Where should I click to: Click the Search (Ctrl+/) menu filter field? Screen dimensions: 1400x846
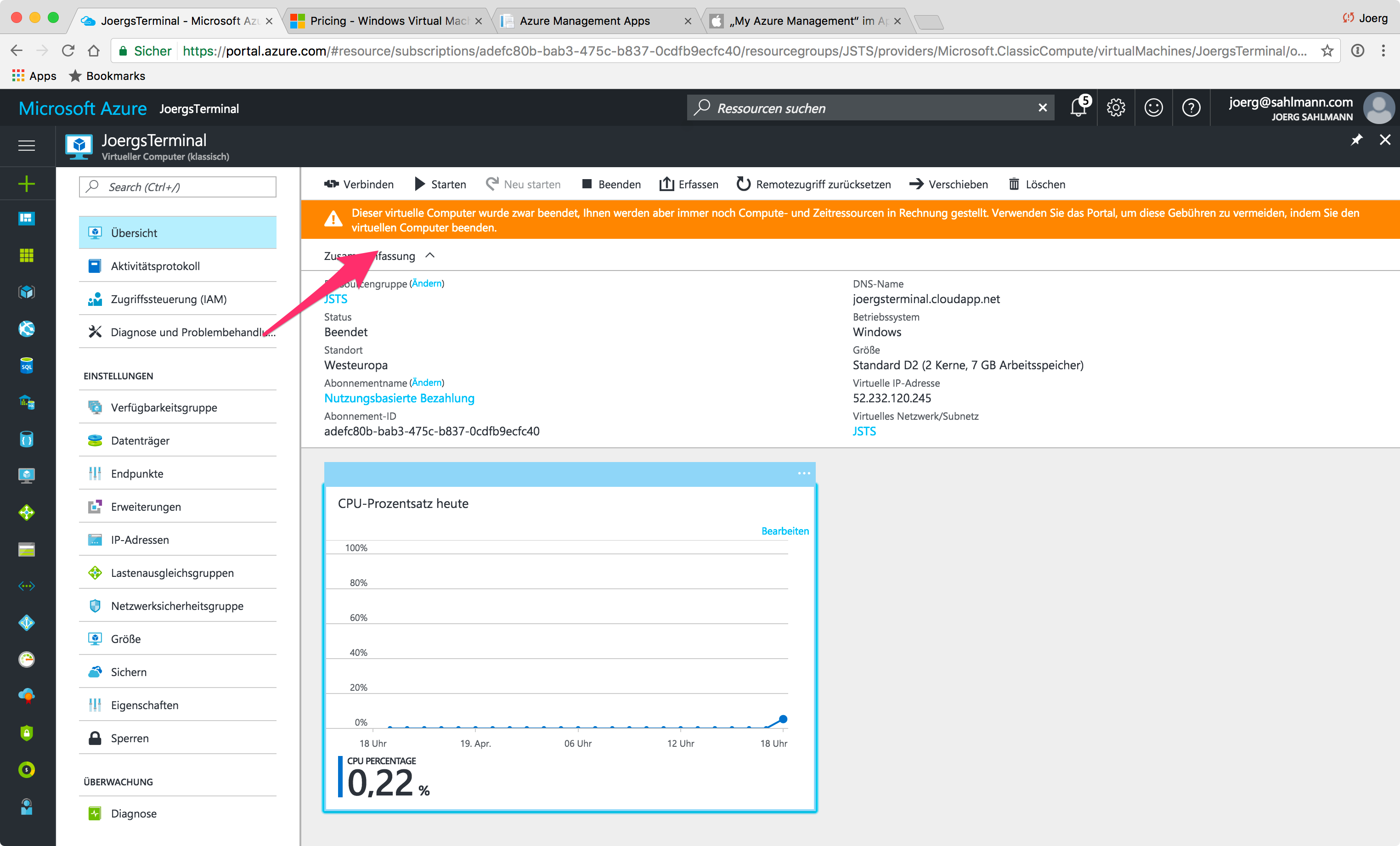click(177, 187)
